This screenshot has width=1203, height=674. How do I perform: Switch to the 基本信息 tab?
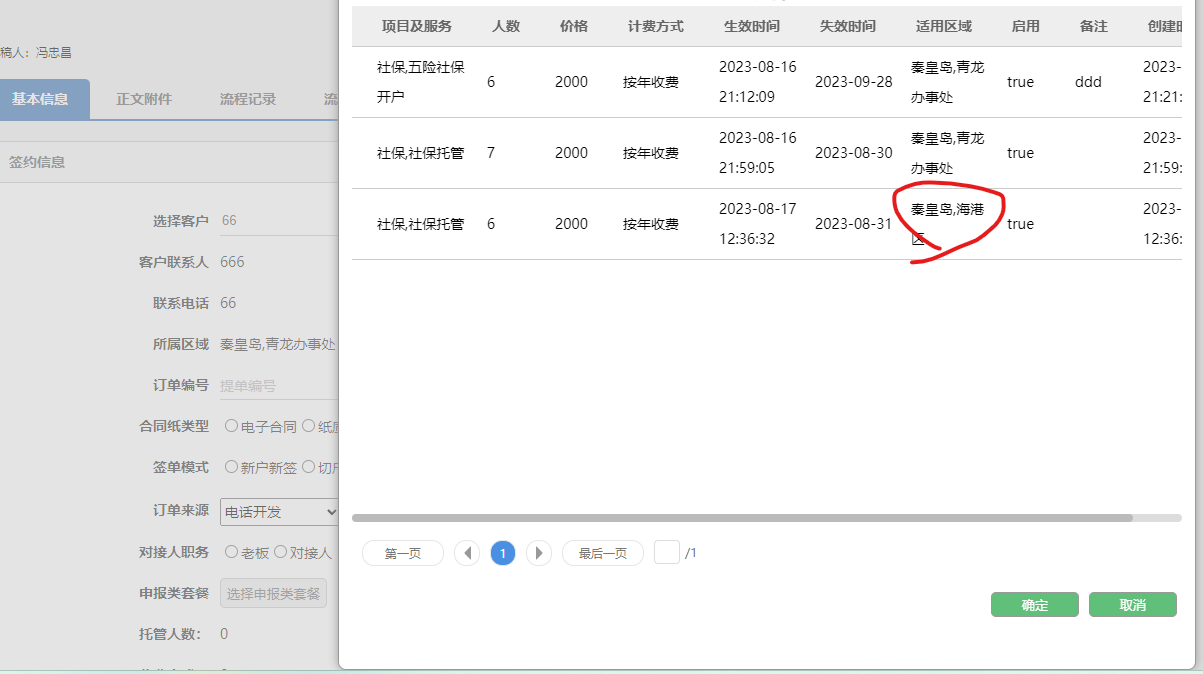click(41, 99)
